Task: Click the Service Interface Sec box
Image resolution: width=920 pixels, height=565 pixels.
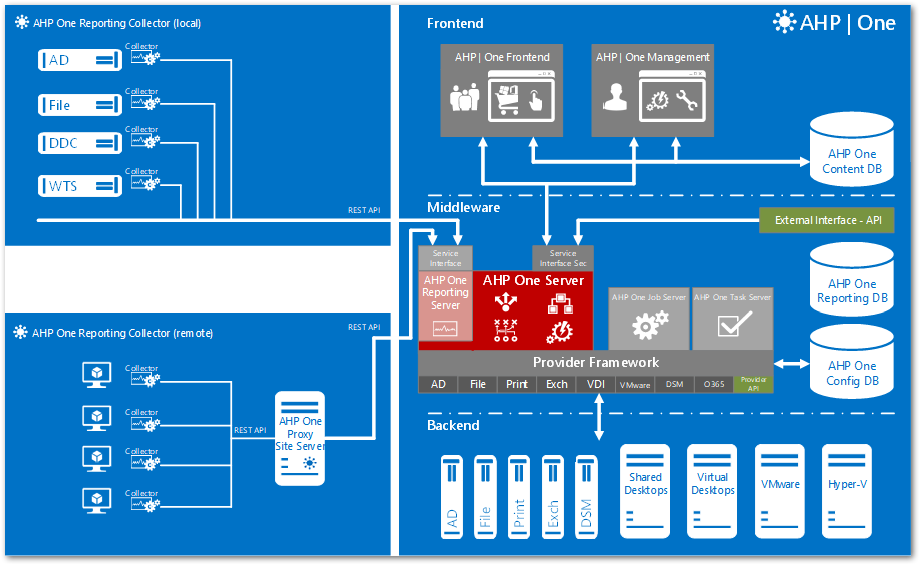Action: pyautogui.click(x=563, y=258)
